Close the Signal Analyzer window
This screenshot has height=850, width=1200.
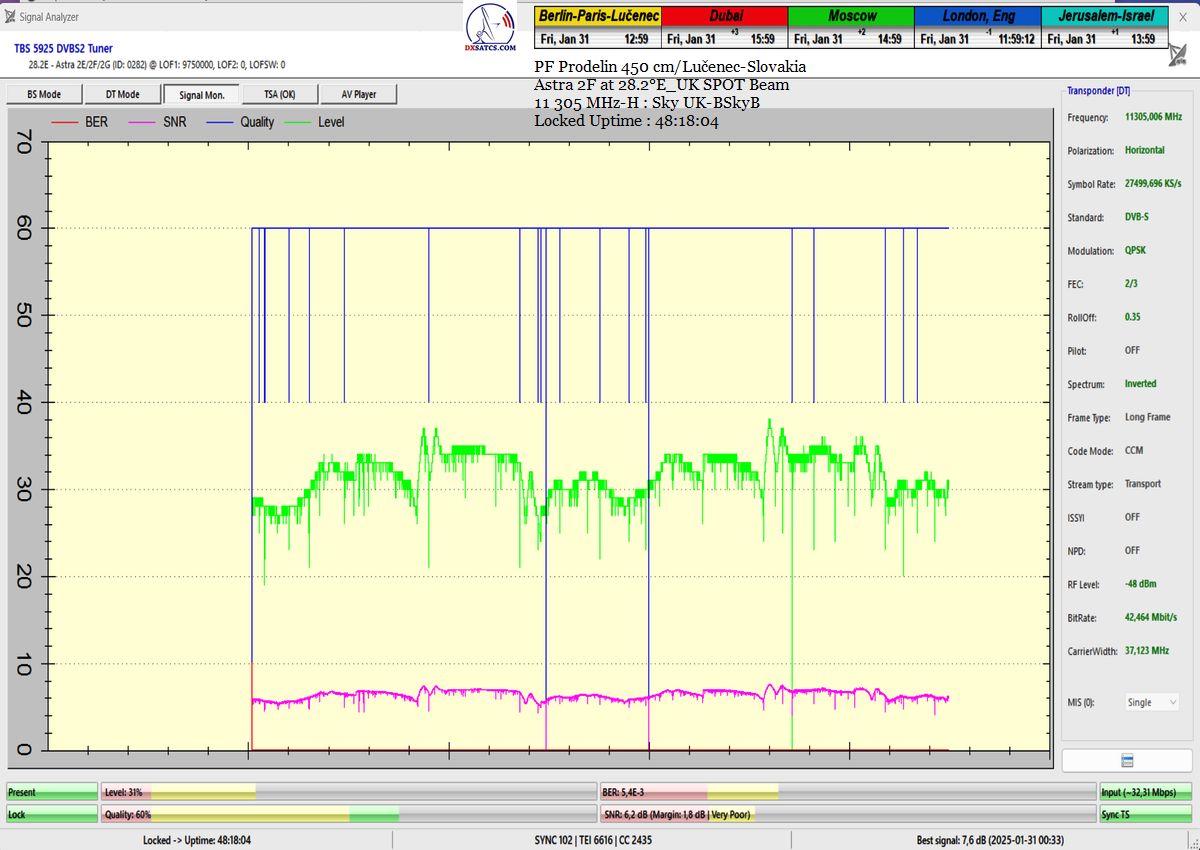click(x=1182, y=16)
